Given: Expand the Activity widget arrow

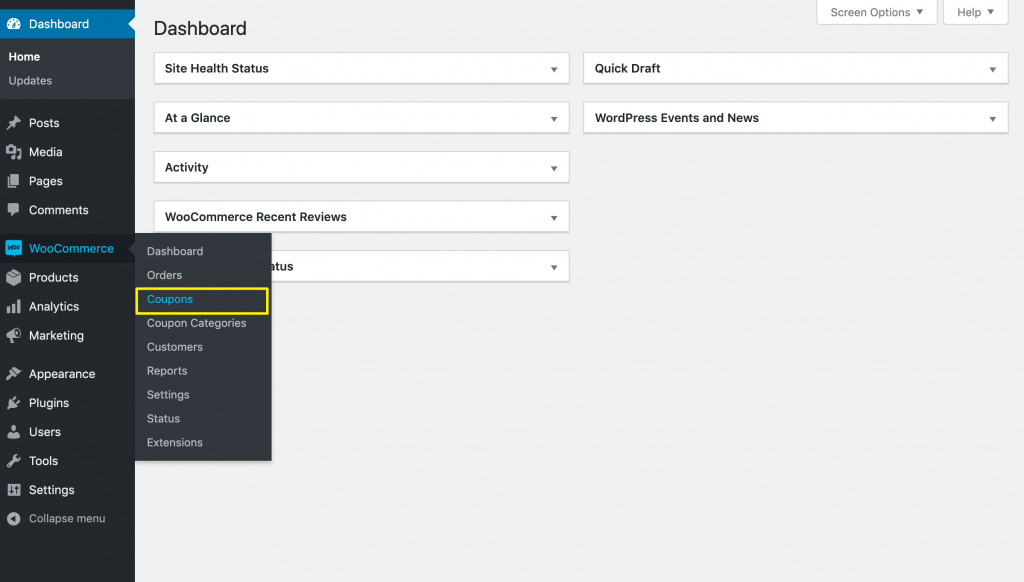Looking at the screenshot, I should pos(554,169).
